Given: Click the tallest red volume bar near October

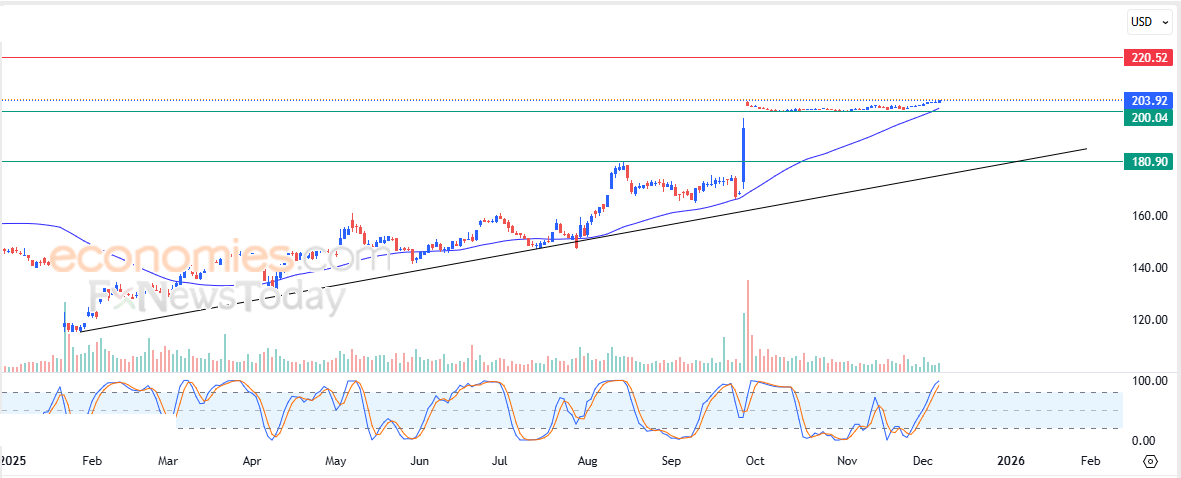Looking at the screenshot, I should click(748, 326).
